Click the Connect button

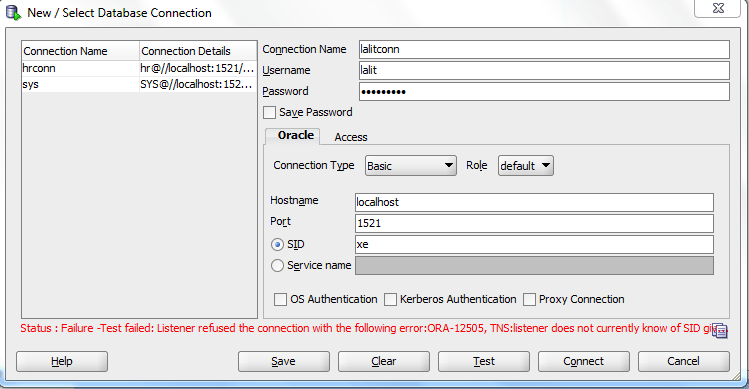tap(584, 361)
